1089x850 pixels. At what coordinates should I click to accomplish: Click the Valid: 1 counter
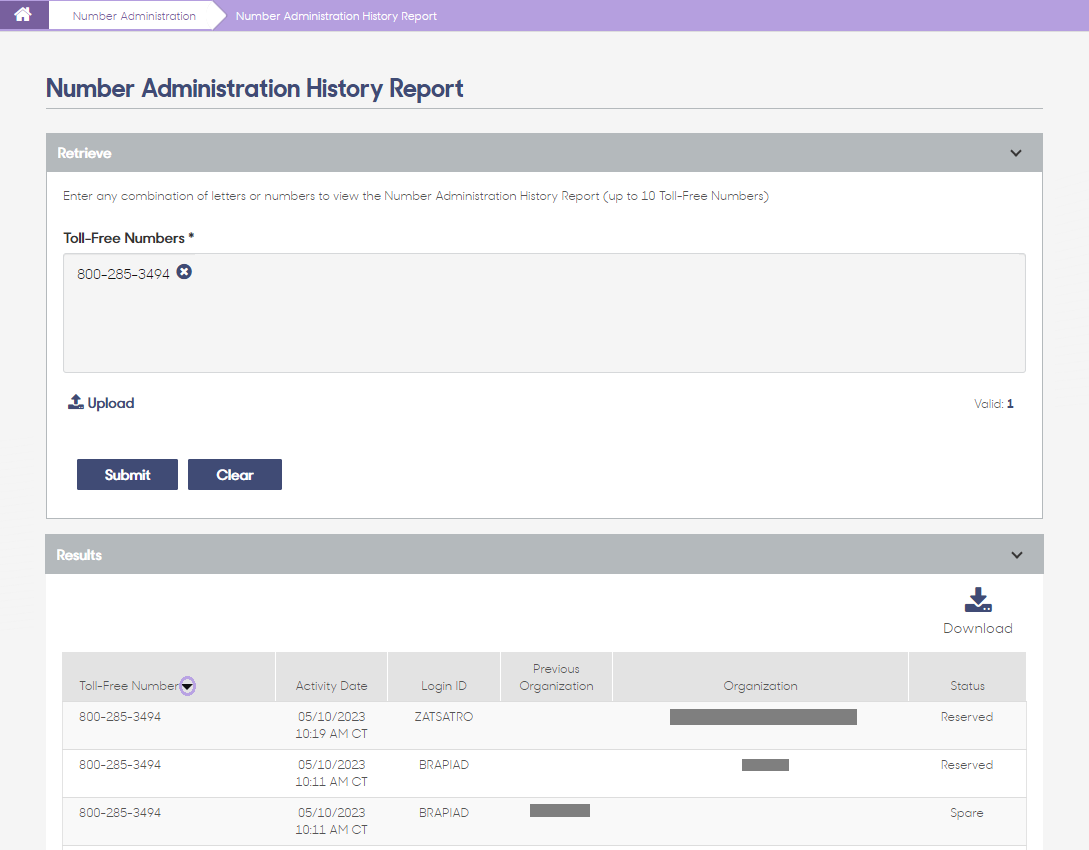coord(994,403)
